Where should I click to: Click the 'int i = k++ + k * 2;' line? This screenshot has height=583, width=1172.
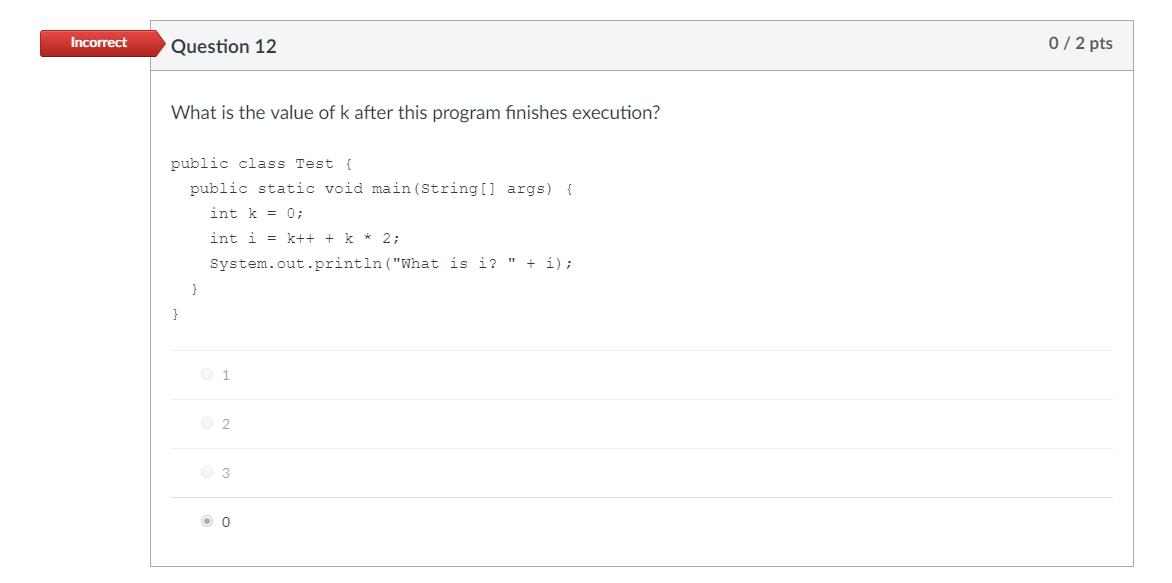tap(304, 239)
